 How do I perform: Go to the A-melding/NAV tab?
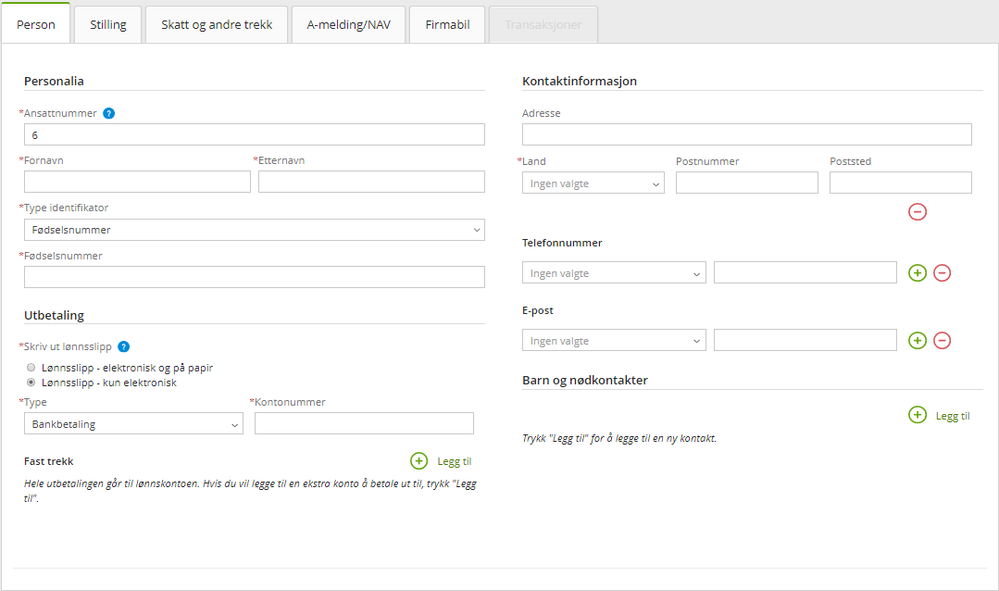pos(348,25)
